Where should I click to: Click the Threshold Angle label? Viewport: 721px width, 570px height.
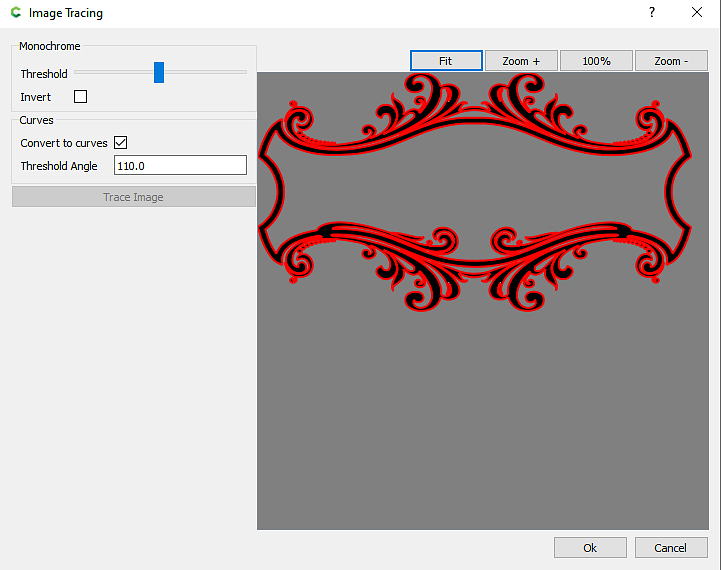59,166
